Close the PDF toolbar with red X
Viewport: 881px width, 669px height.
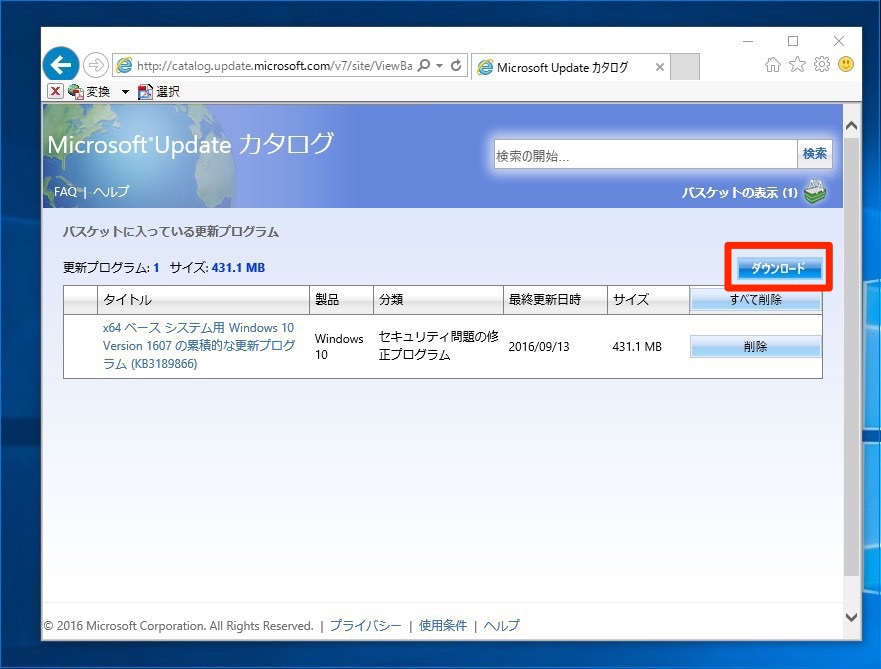(x=55, y=92)
